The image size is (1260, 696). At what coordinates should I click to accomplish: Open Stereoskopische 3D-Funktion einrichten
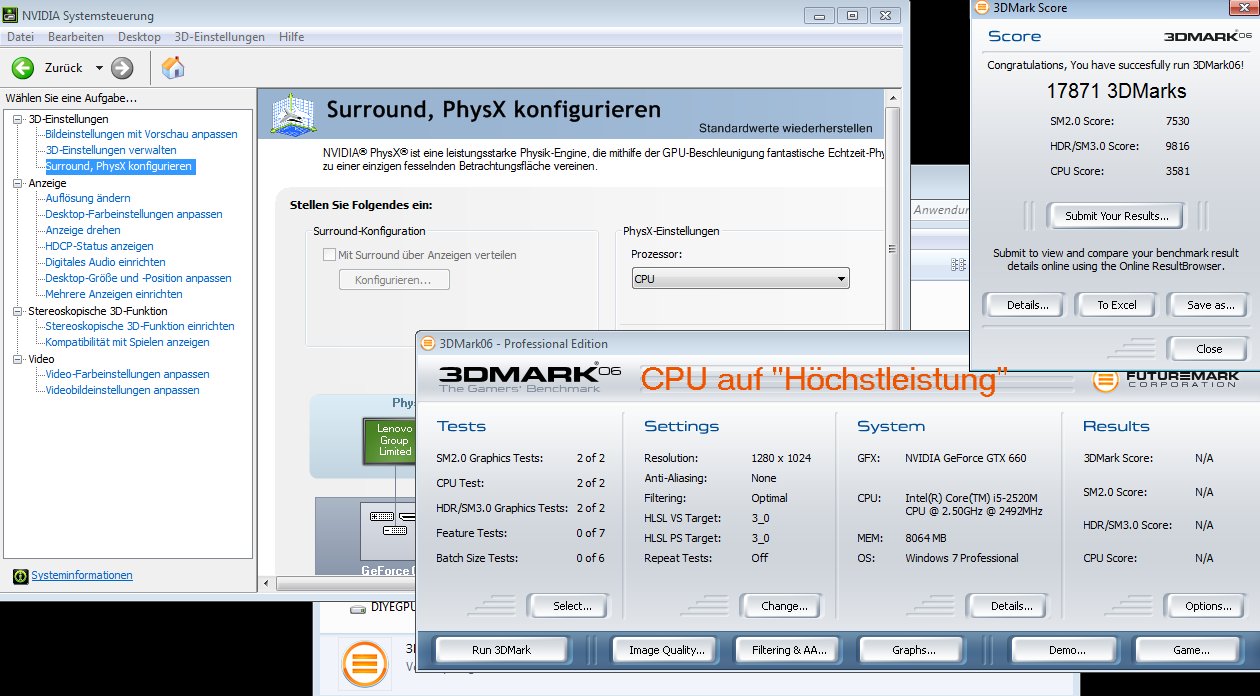click(x=140, y=326)
